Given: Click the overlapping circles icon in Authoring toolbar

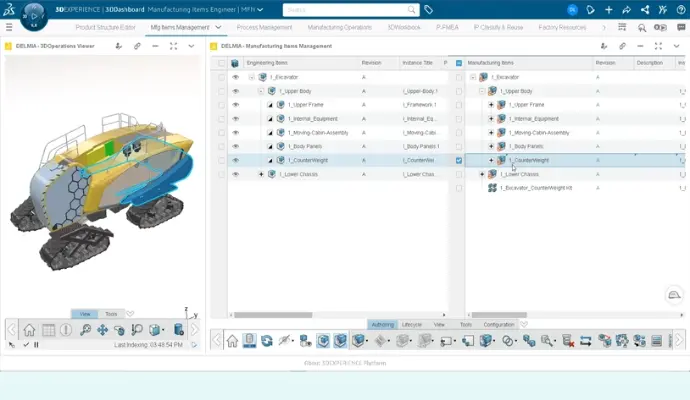Looking at the screenshot, I should tap(508, 341).
